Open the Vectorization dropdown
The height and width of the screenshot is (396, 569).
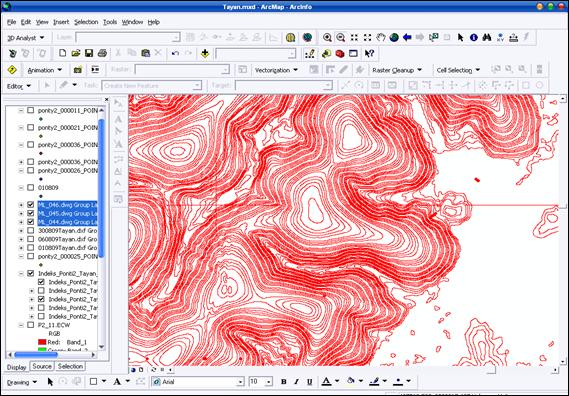coord(276,70)
